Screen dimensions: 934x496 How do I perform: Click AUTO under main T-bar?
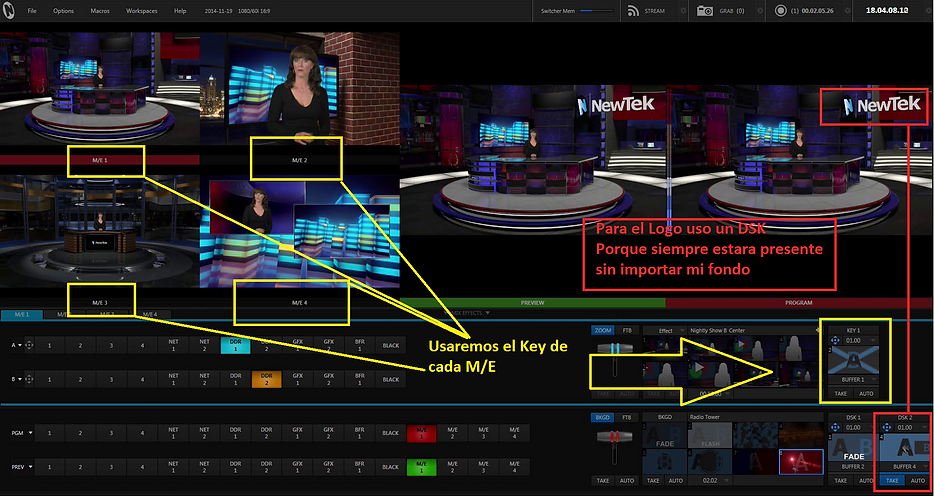tap(626, 481)
